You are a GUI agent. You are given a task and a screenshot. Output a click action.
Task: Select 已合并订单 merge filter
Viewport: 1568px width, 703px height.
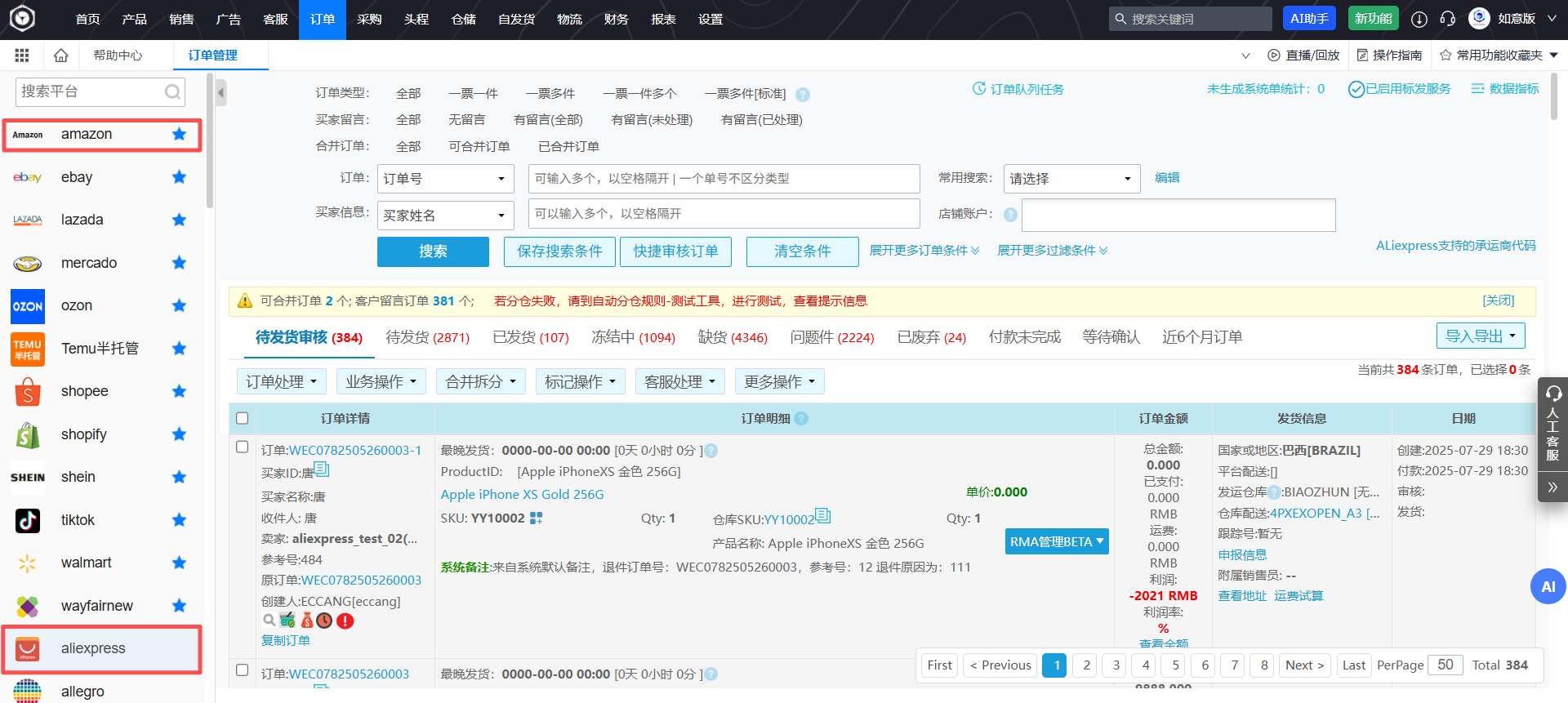pos(569,147)
